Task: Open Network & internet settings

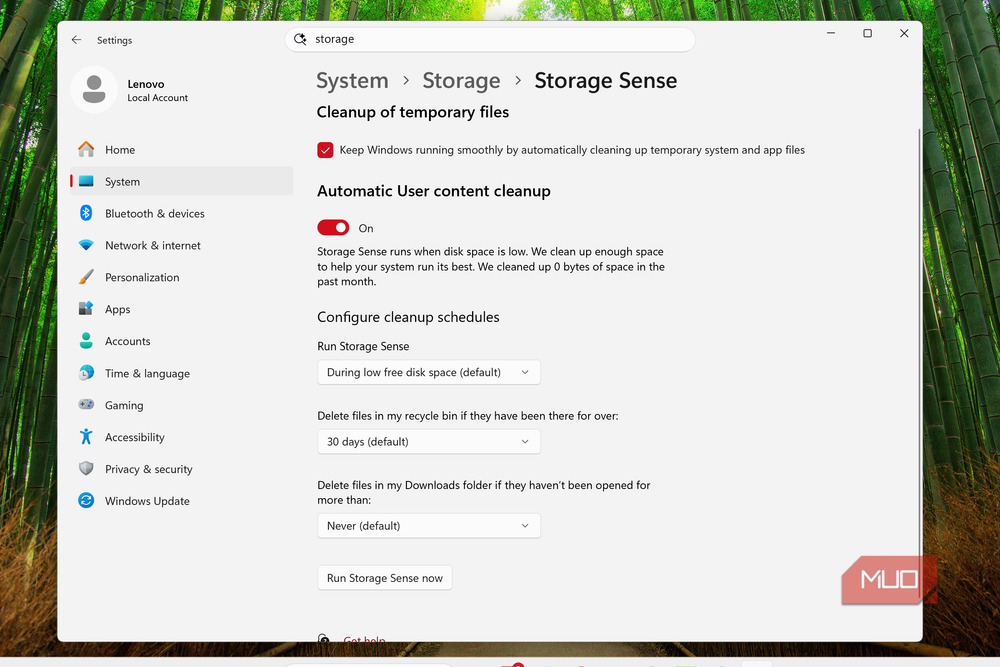Action: click(182, 245)
